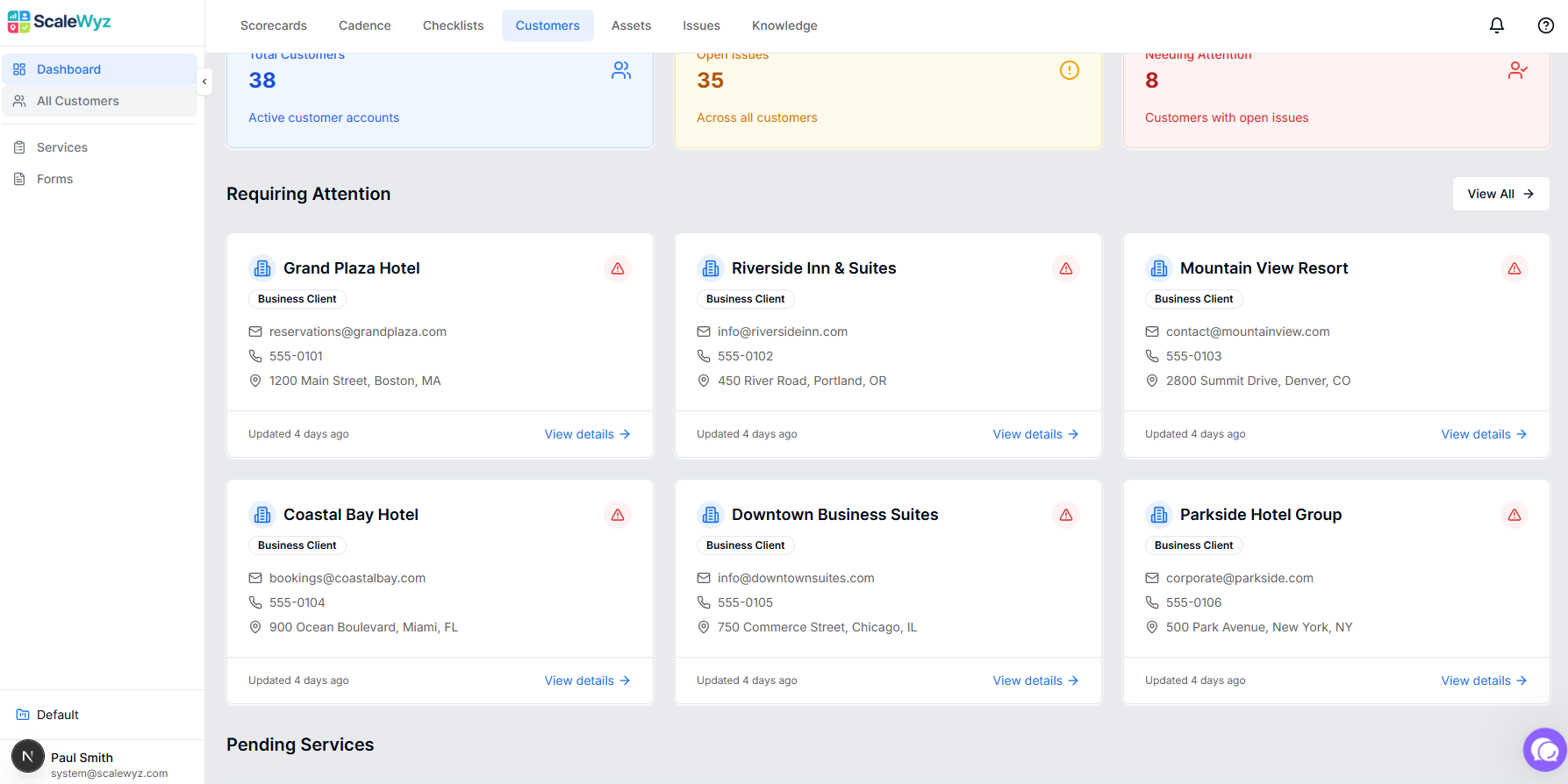The width and height of the screenshot is (1568, 784).
Task: Click the Riverside Inn & Suites warning icon
Action: tap(1066, 268)
